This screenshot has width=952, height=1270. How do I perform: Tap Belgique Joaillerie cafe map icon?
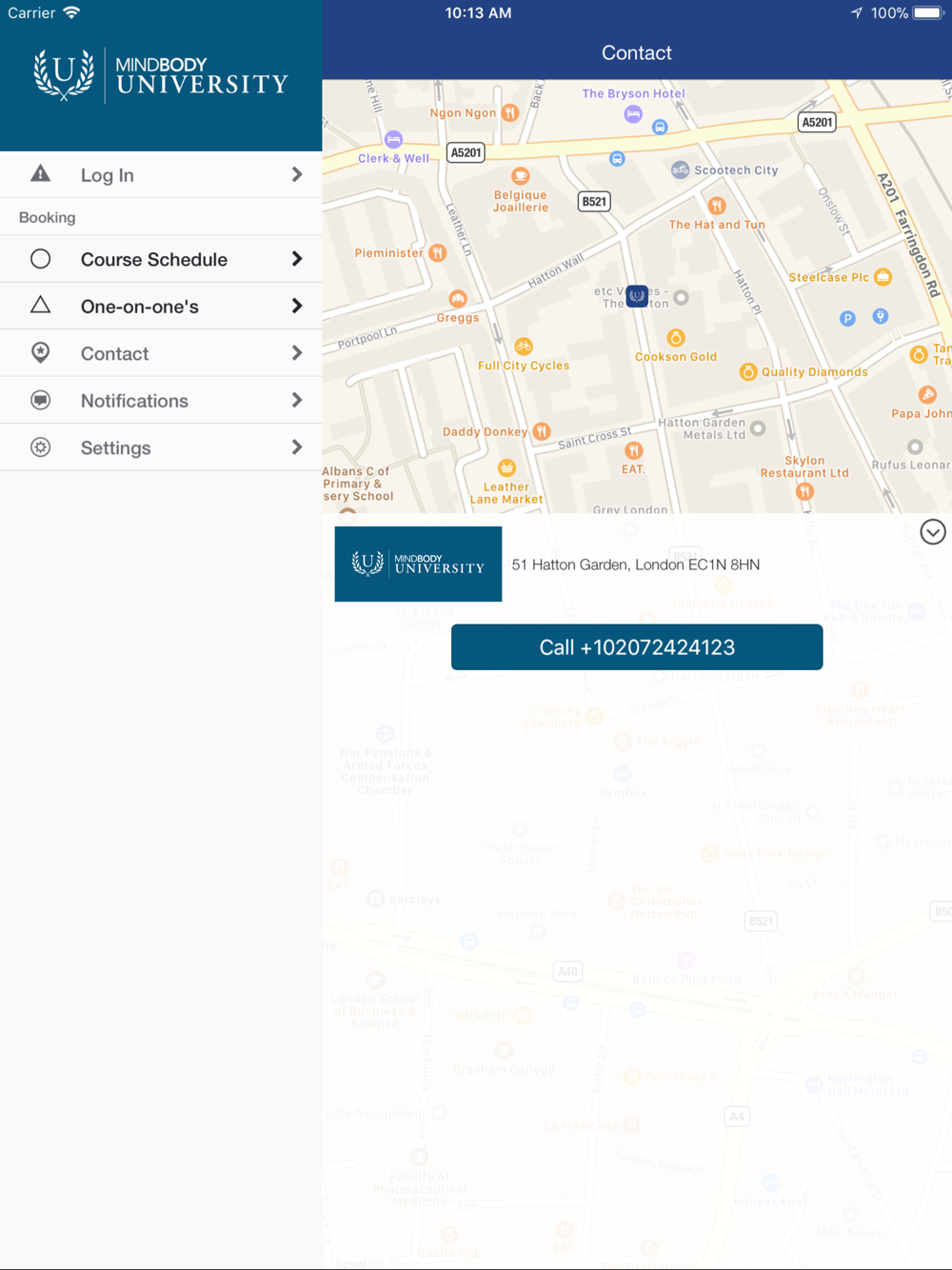[520, 176]
